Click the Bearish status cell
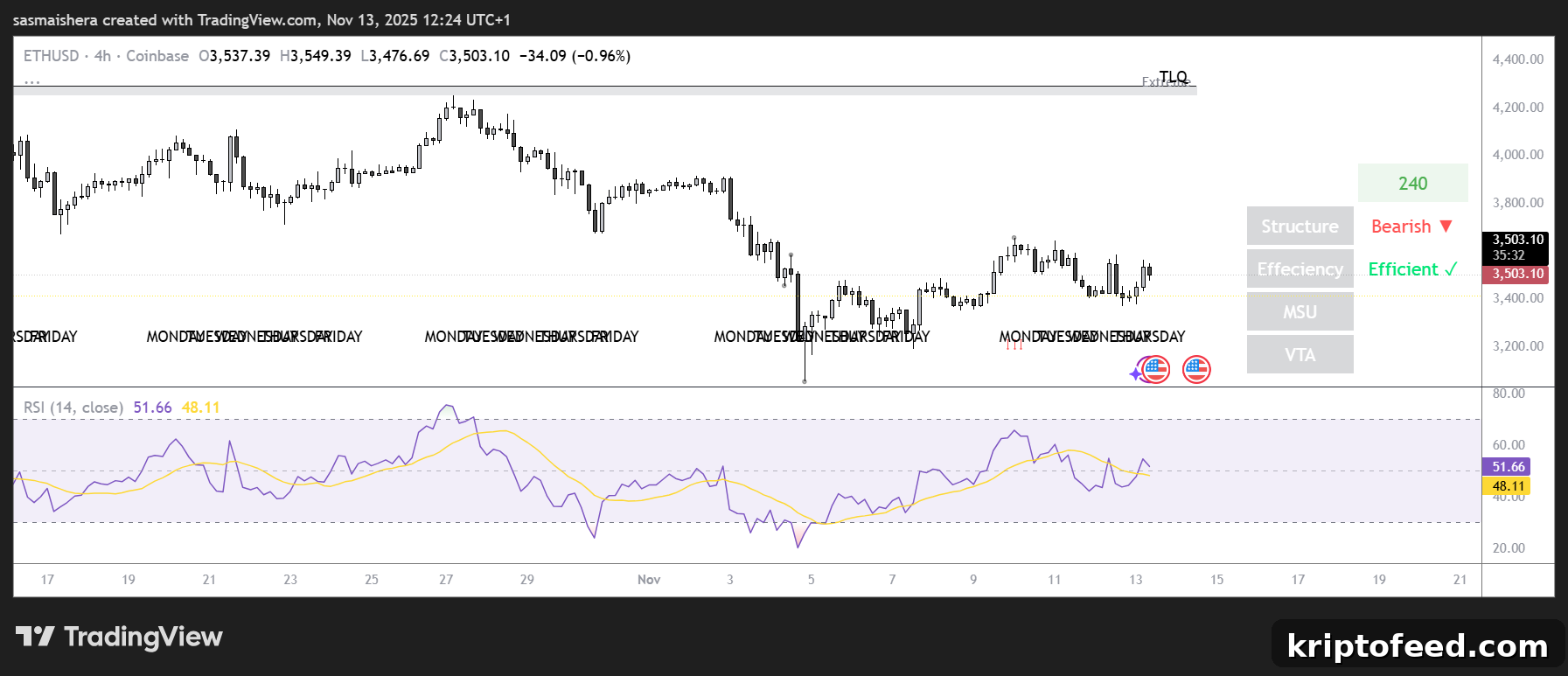Image resolution: width=1568 pixels, height=676 pixels. 1411,226
